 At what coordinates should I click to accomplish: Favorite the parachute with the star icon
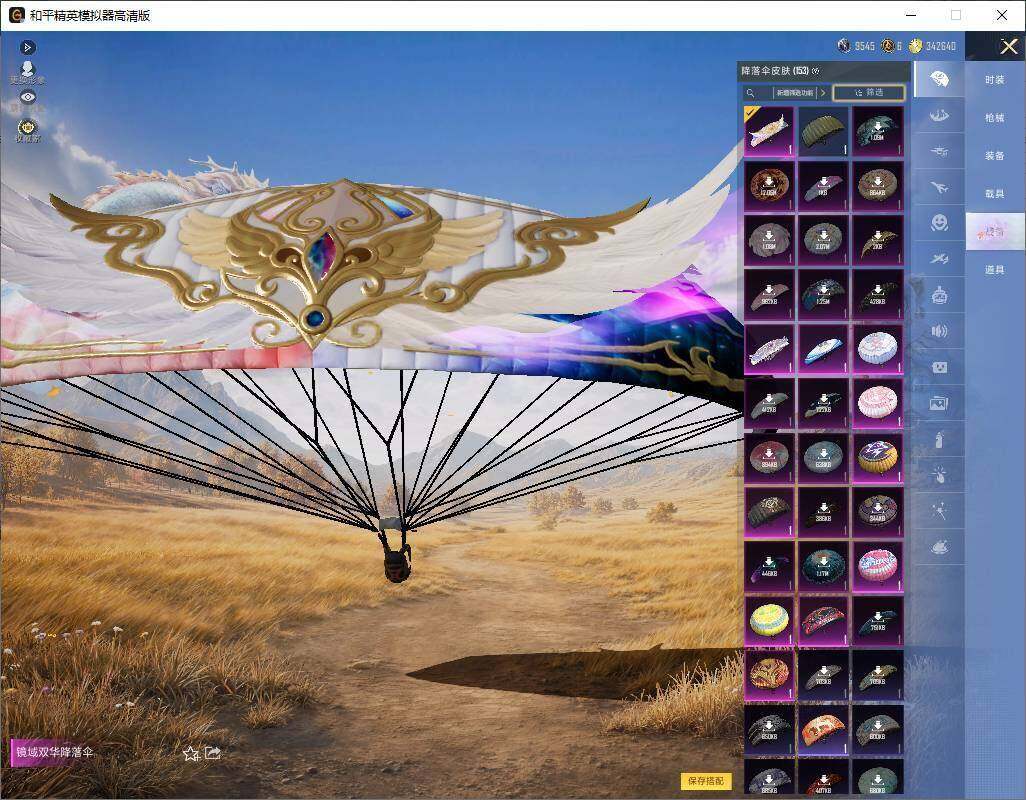pos(190,754)
